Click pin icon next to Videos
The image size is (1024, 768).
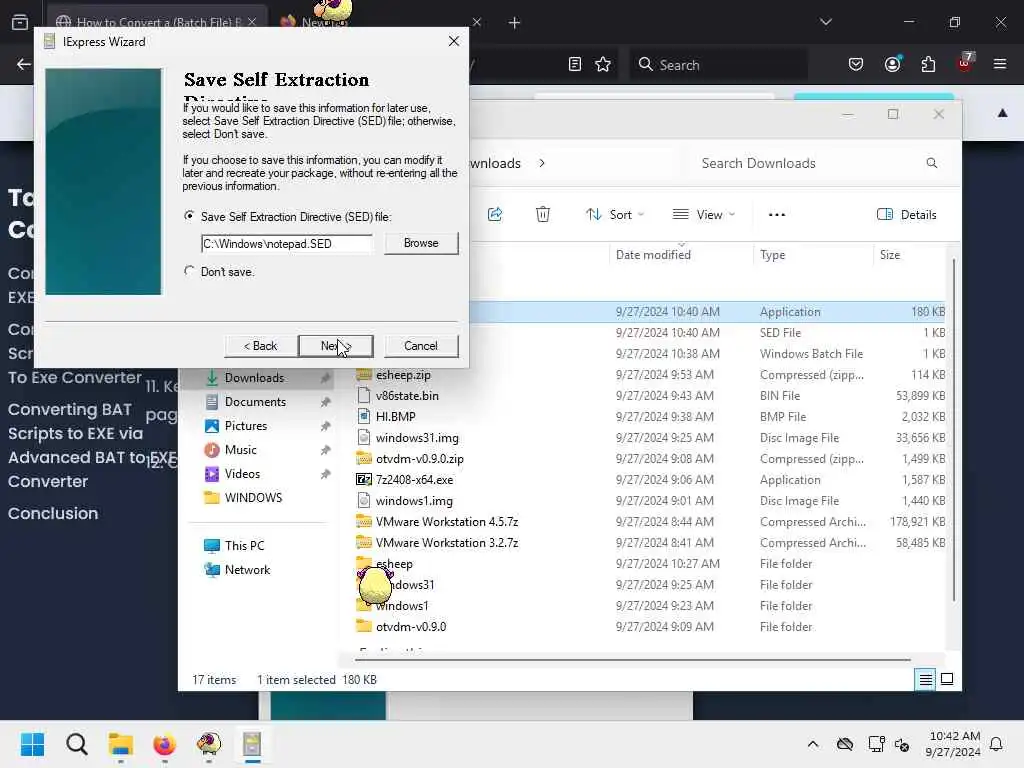(x=325, y=474)
